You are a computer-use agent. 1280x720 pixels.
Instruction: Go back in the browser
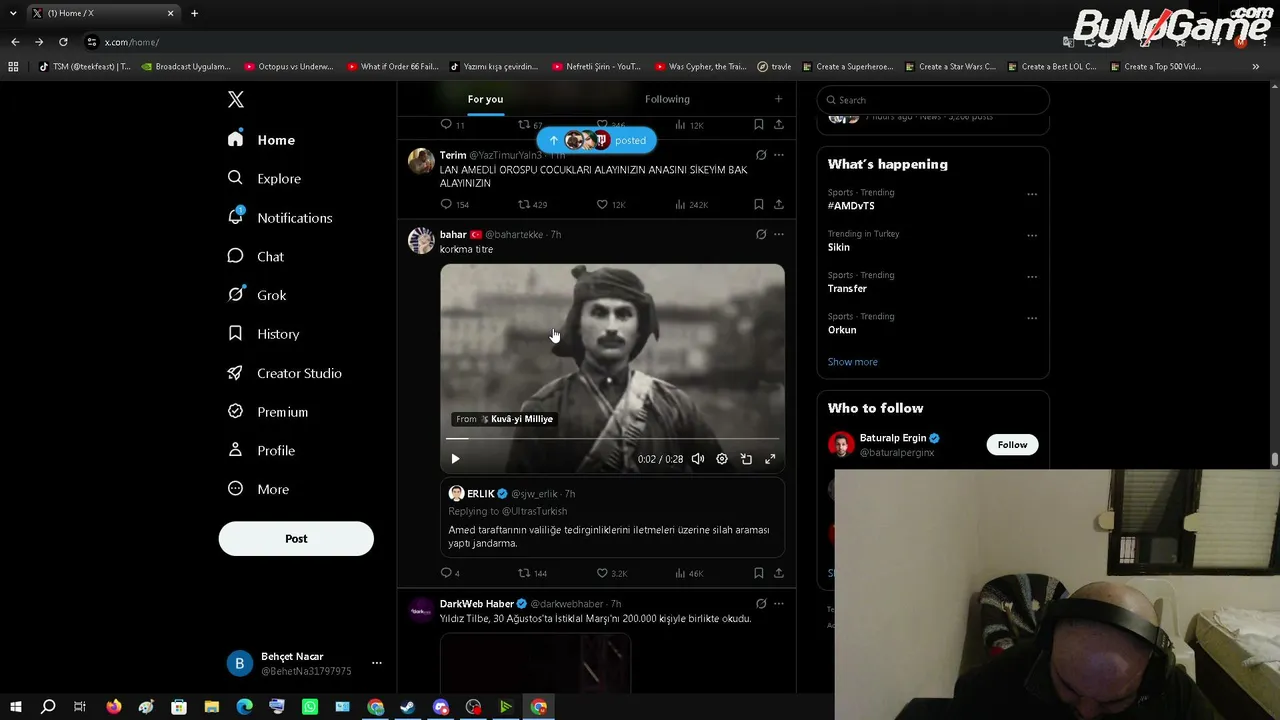(15, 42)
